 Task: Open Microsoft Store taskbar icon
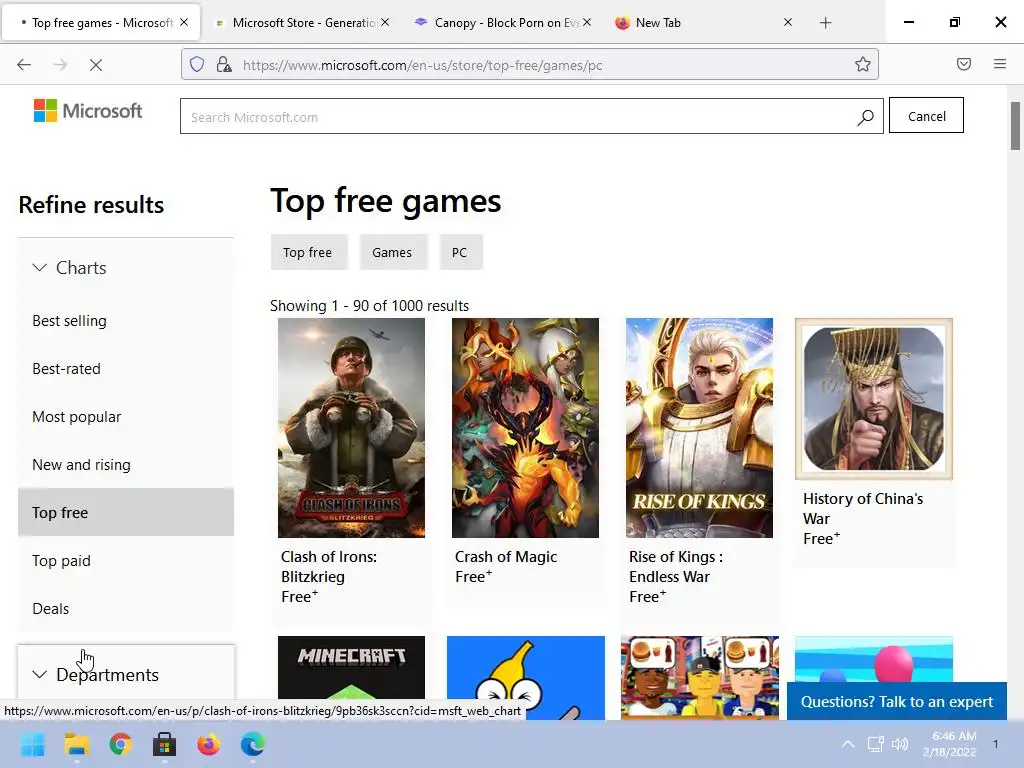[x=165, y=744]
